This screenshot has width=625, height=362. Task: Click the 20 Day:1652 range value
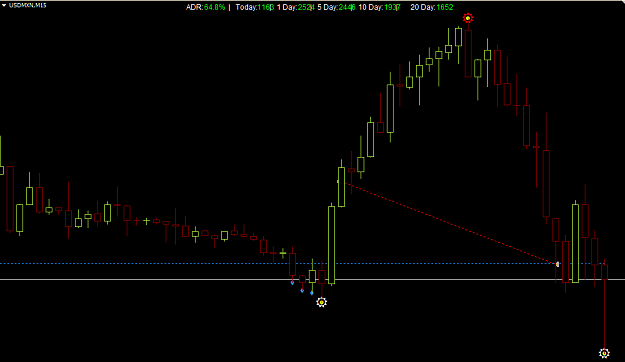(x=432, y=7)
